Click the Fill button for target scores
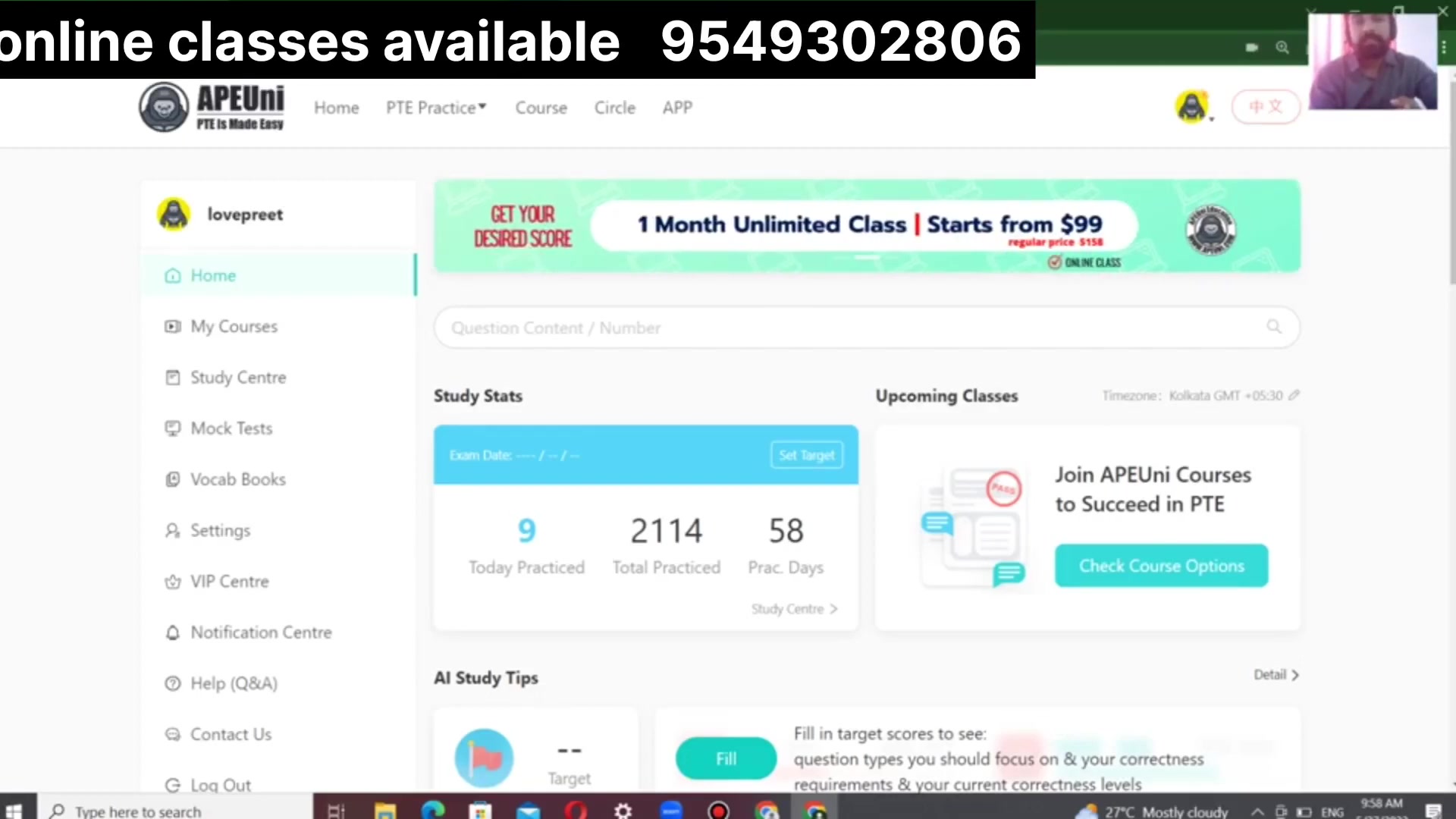Screen dimensions: 1456x819 click(x=726, y=759)
